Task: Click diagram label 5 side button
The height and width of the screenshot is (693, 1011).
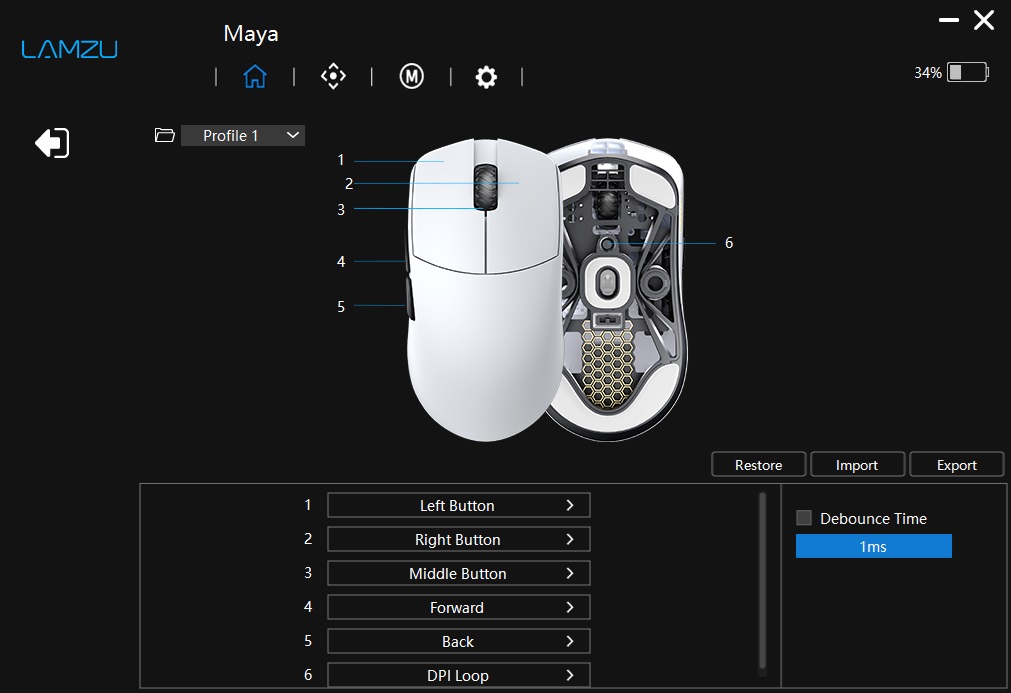Action: pyautogui.click(x=341, y=307)
